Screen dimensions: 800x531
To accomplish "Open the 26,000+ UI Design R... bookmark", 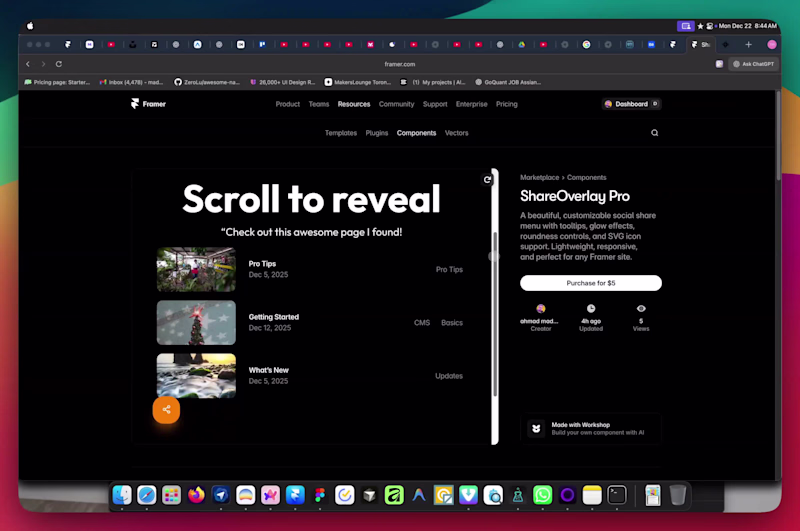I will click(283, 82).
